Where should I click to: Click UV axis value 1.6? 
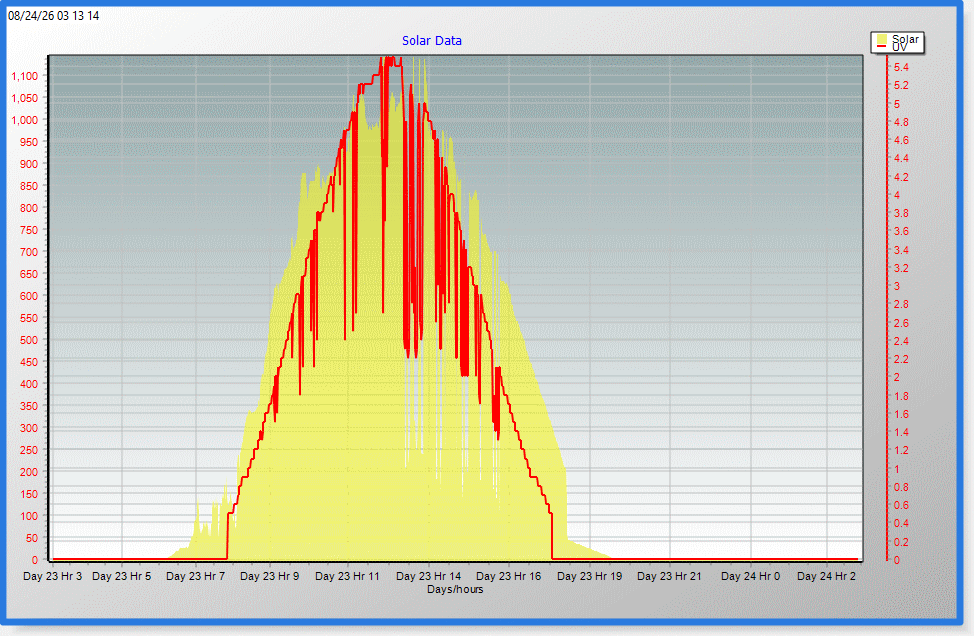coord(901,414)
